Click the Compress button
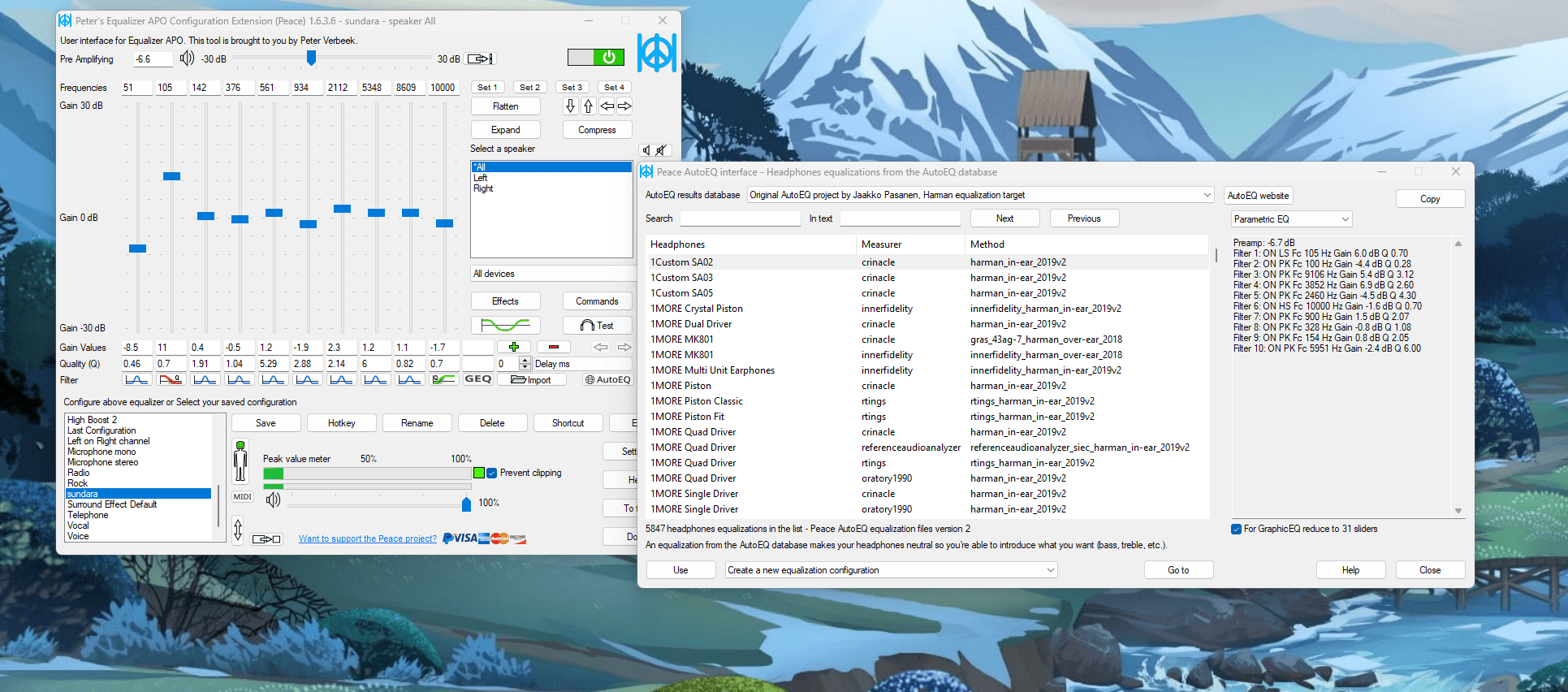 point(597,130)
